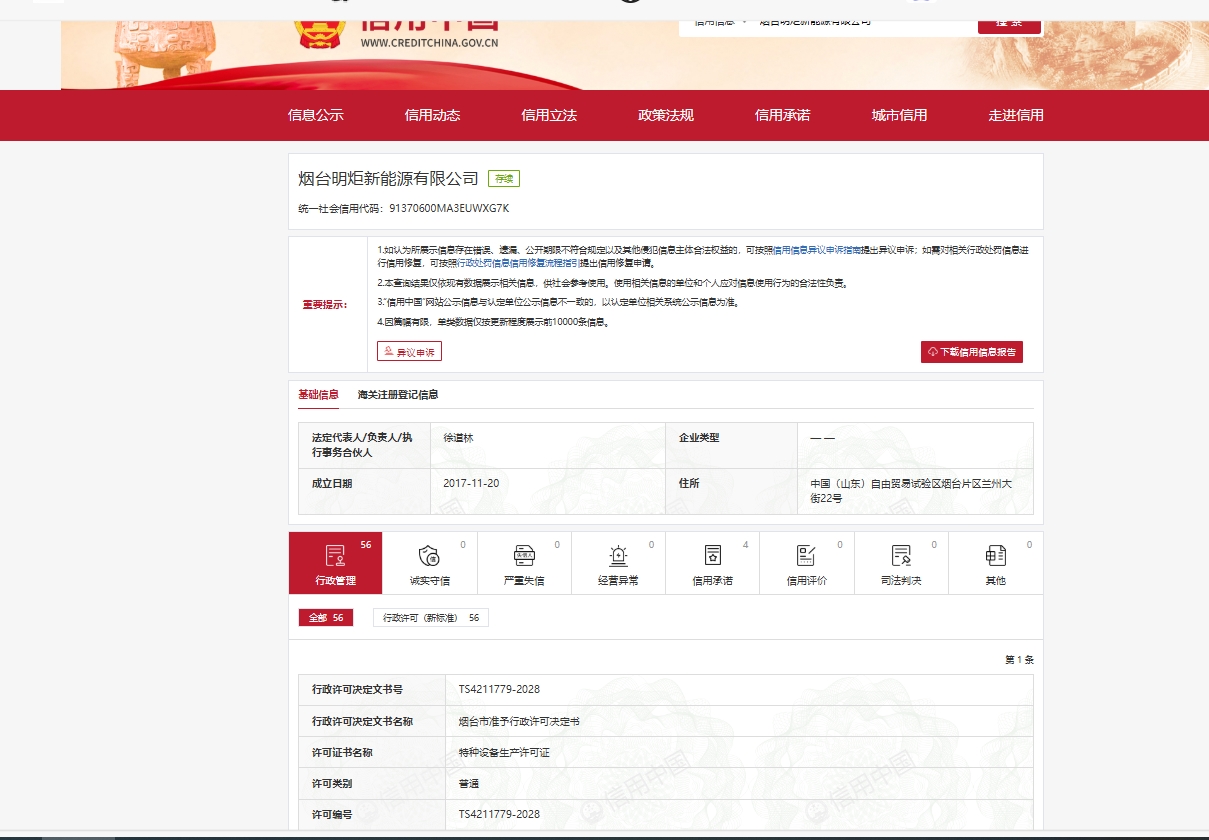This screenshot has height=840, width=1209.
Task: Click the 重要提示 label
Action: (x=325, y=304)
